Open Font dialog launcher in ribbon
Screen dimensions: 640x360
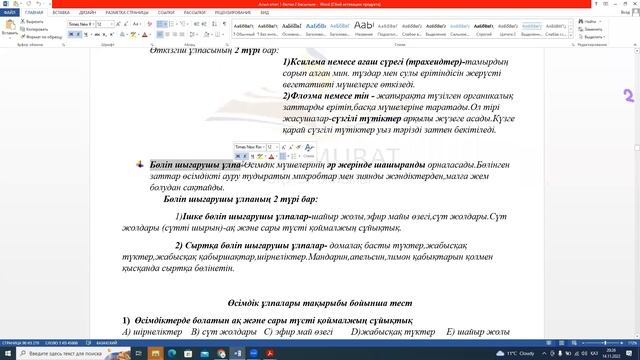[152, 44]
